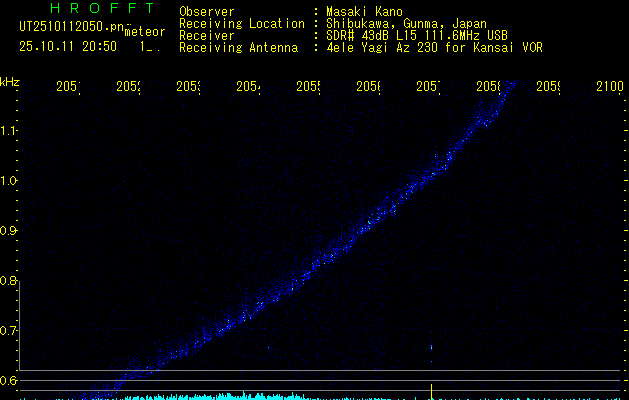This screenshot has width=629, height=400.
Task: Click the 0.6 frequency axis tick
Action: tap(9, 381)
